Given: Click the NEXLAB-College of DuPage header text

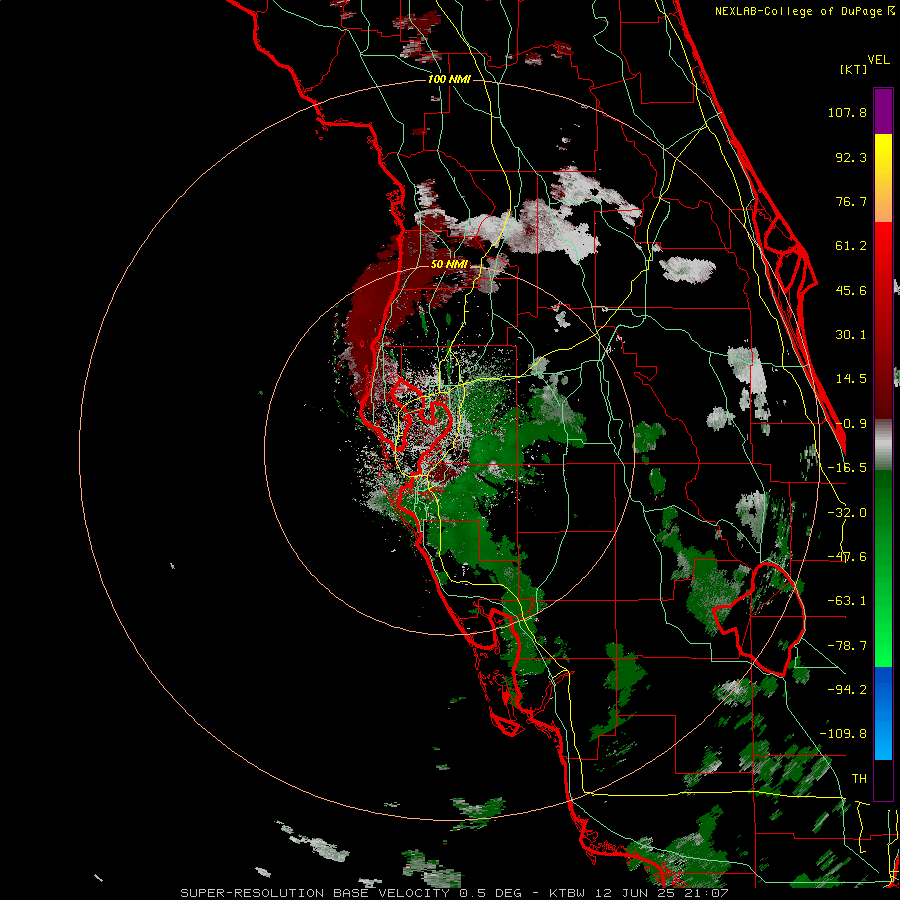Looking at the screenshot, I should pyautogui.click(x=804, y=11).
